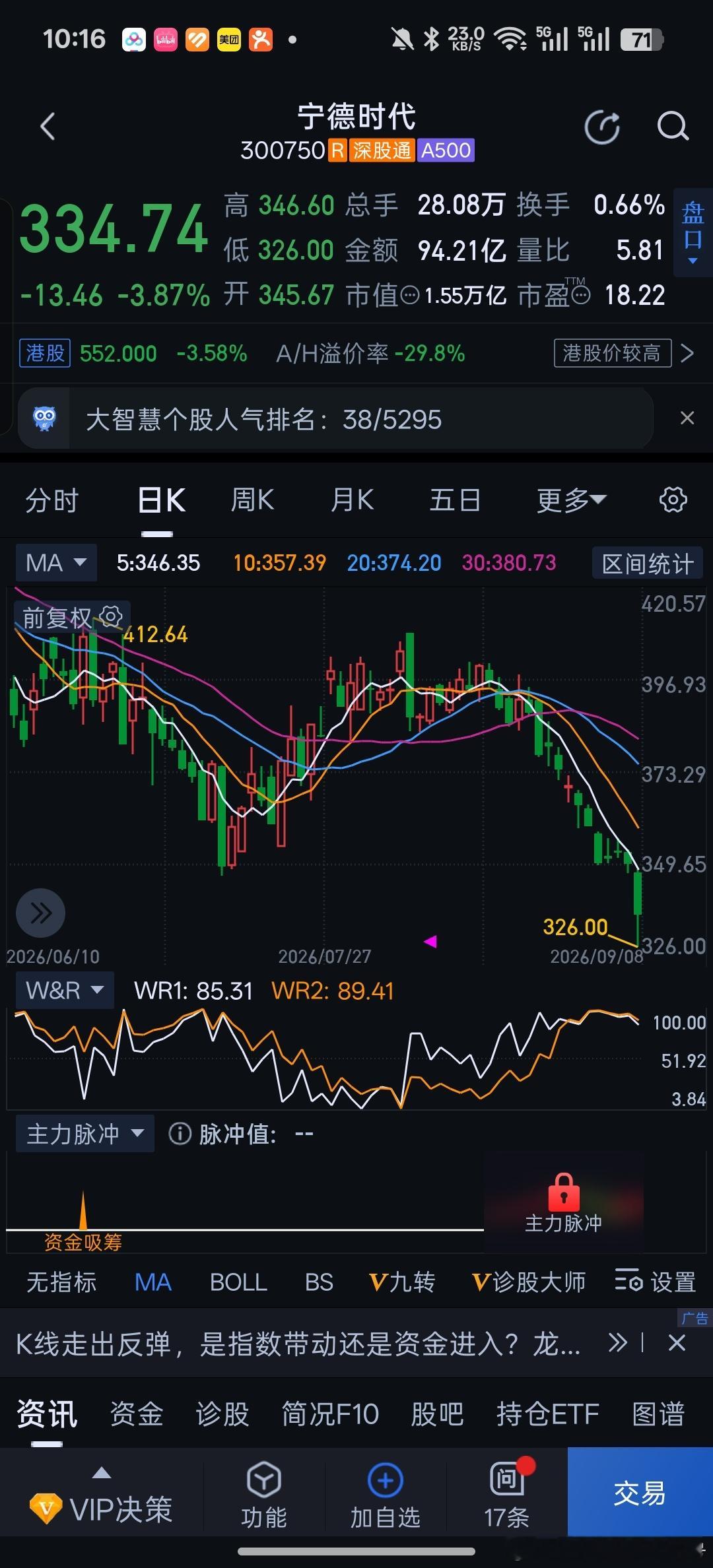Tap the refresh share icon in header
The width and height of the screenshot is (713, 1568).
click(x=603, y=127)
